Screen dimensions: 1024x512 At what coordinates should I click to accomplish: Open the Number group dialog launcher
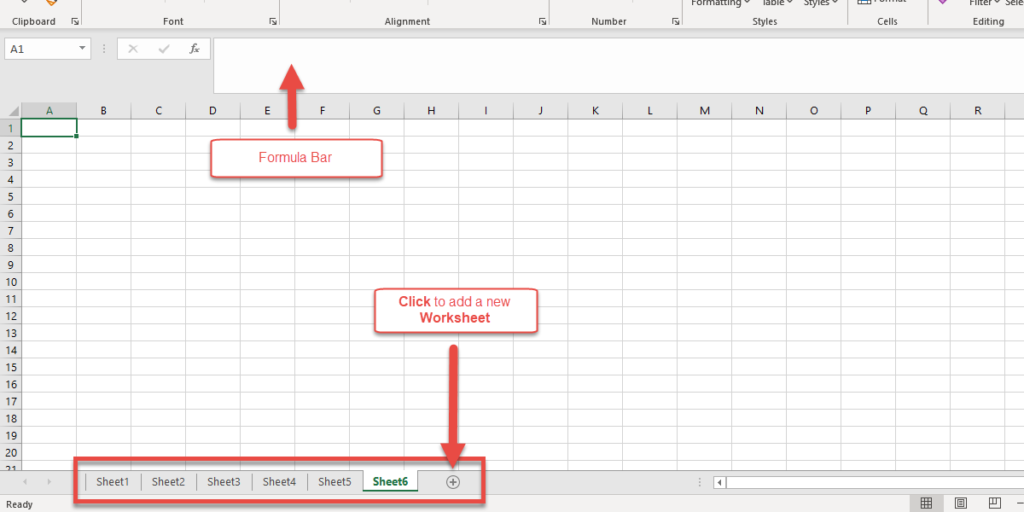click(675, 22)
